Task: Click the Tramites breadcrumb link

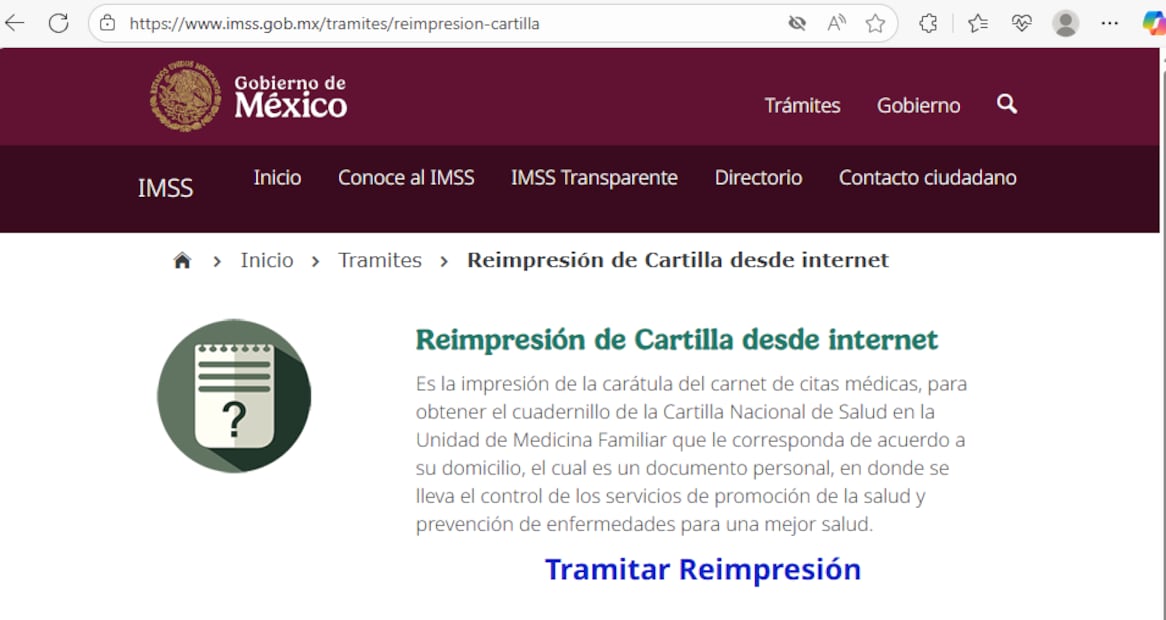Action: click(x=380, y=259)
